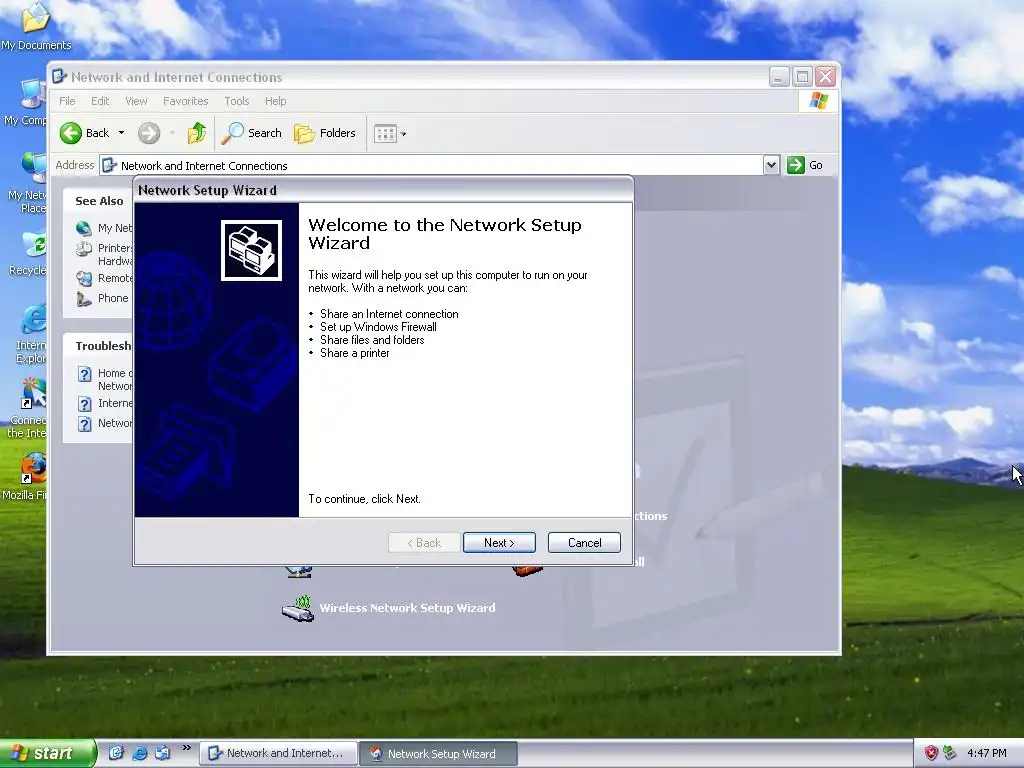Launch Outlook Express quick launch icon
This screenshot has width=1024, height=768.
tap(162, 753)
